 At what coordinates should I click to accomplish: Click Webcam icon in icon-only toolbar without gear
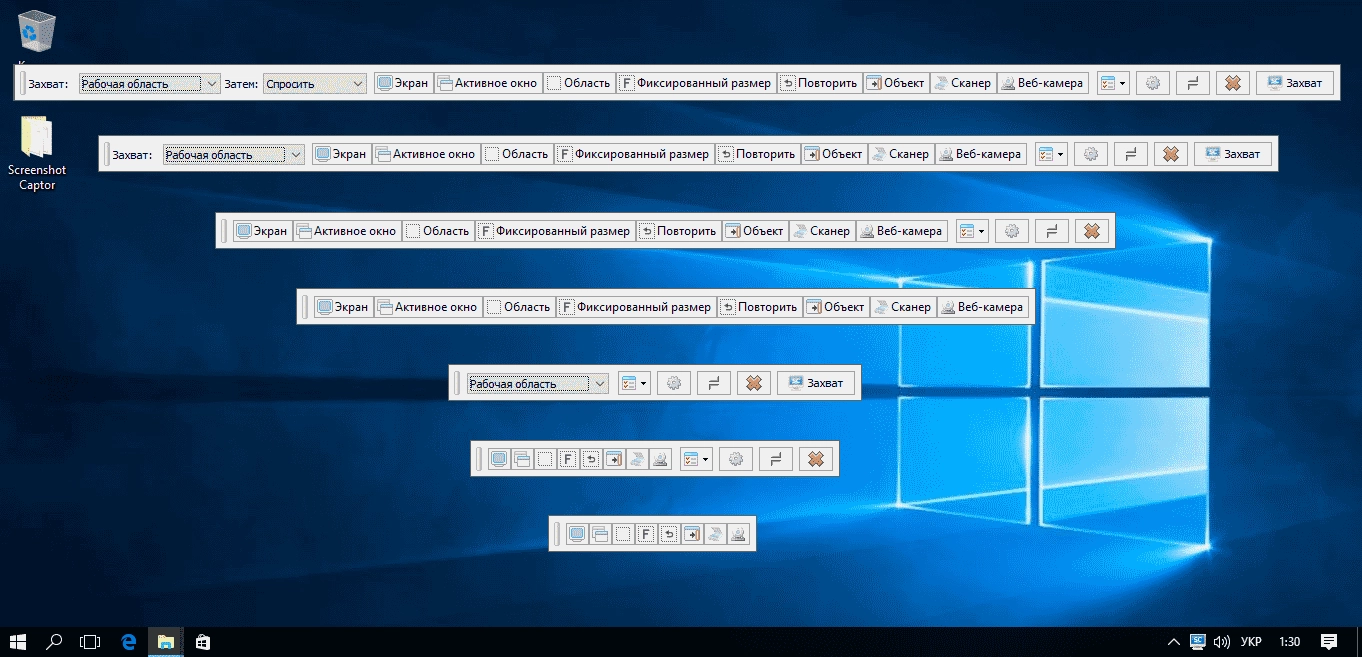[738, 533]
